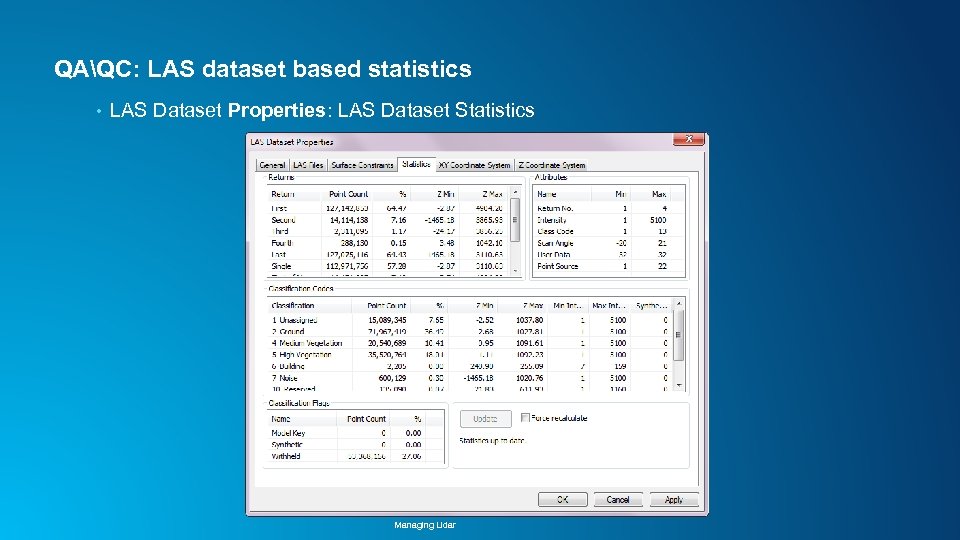The width and height of the screenshot is (960, 540).
Task: Select the Return No. attribute row
Action: click(x=609, y=208)
